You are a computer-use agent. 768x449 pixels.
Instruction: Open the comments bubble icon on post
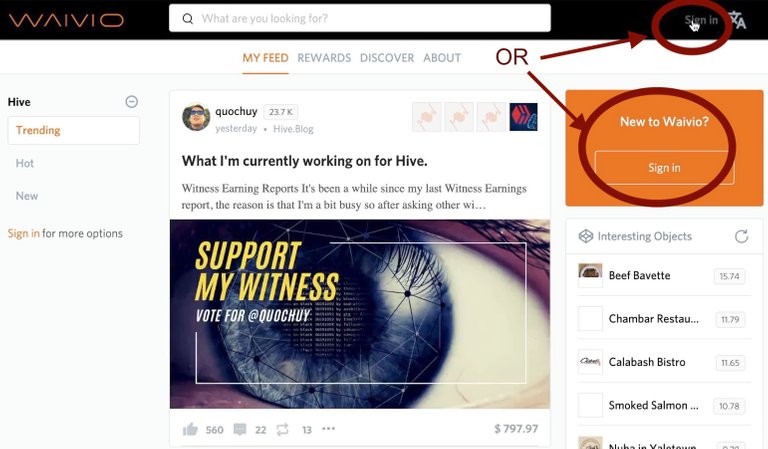point(240,429)
